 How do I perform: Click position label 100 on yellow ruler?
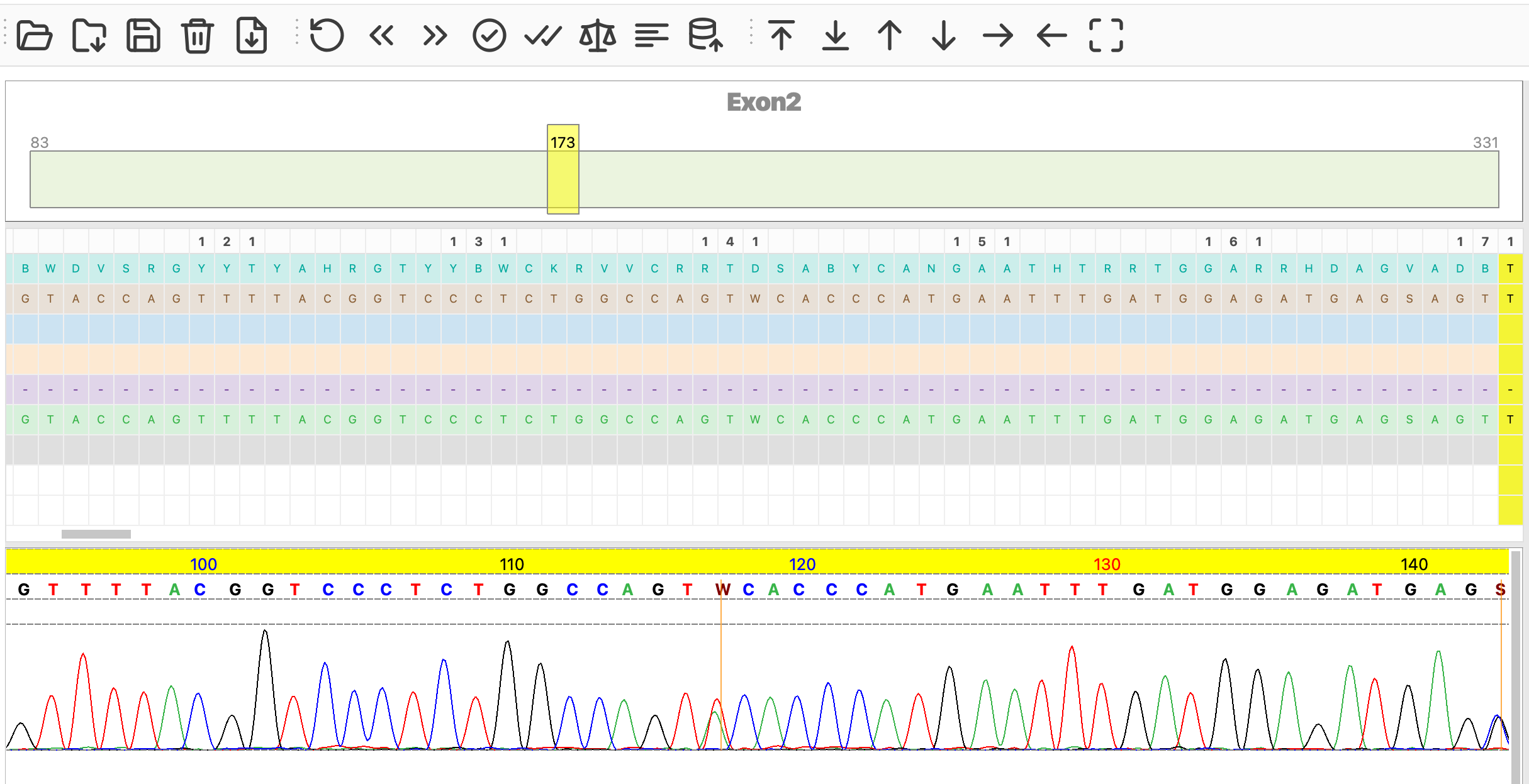203,564
